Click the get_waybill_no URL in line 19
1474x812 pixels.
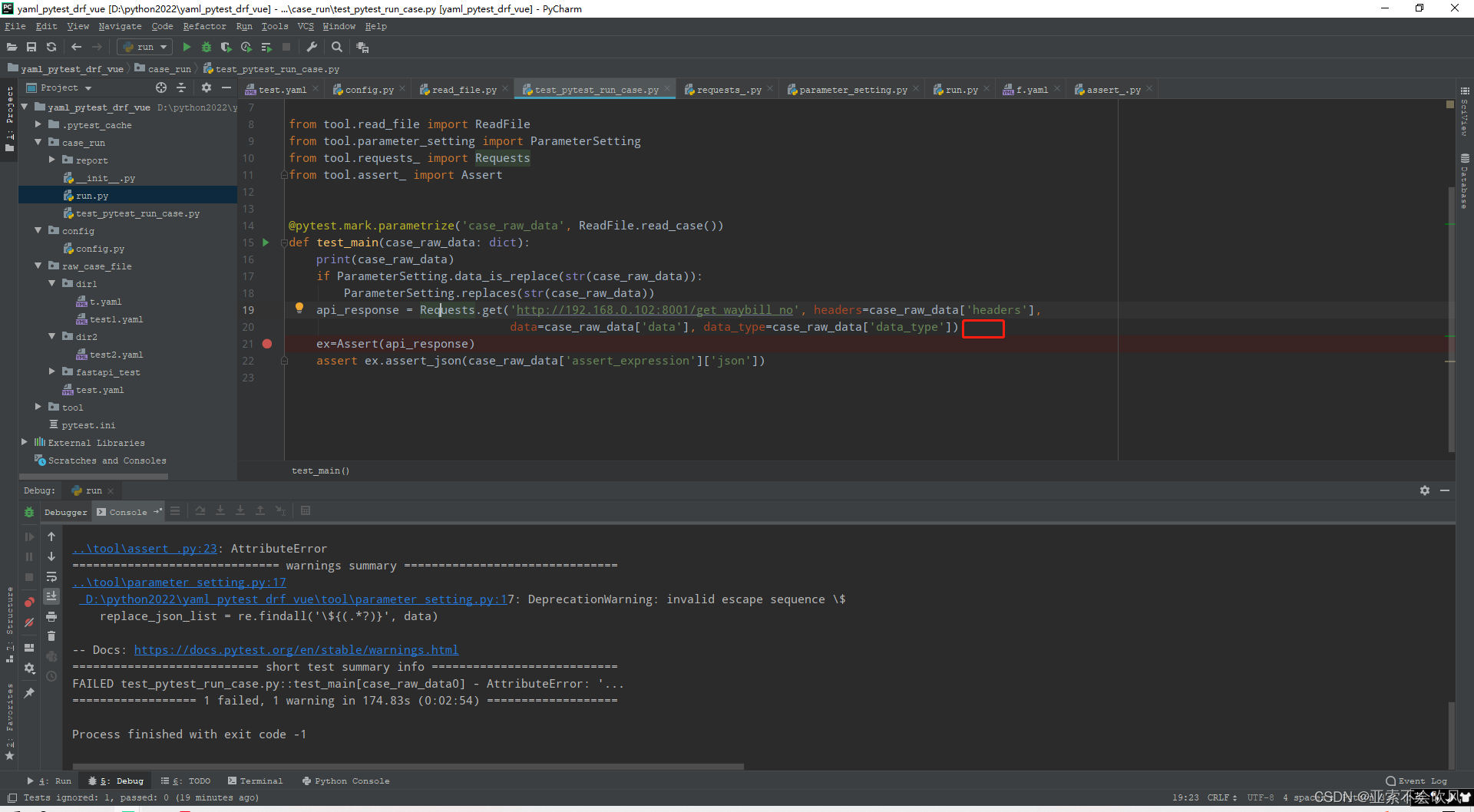[654, 310]
